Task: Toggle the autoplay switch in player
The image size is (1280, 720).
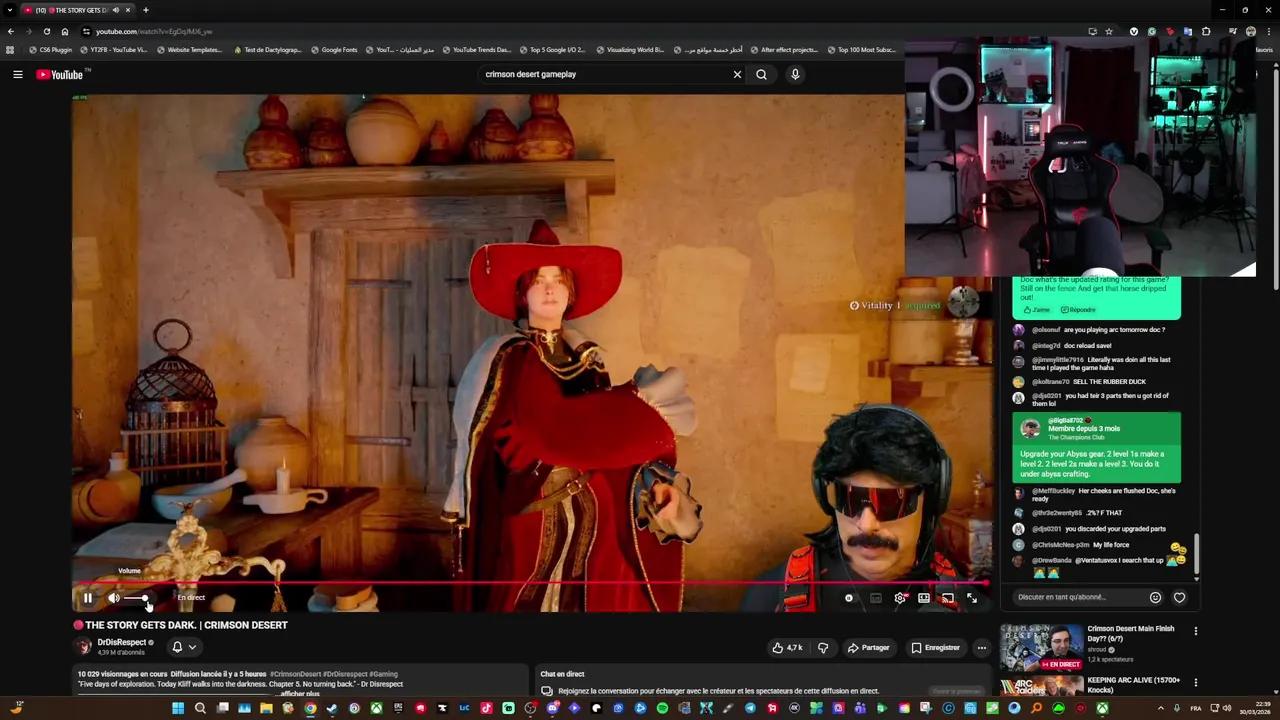Action: pos(849,598)
